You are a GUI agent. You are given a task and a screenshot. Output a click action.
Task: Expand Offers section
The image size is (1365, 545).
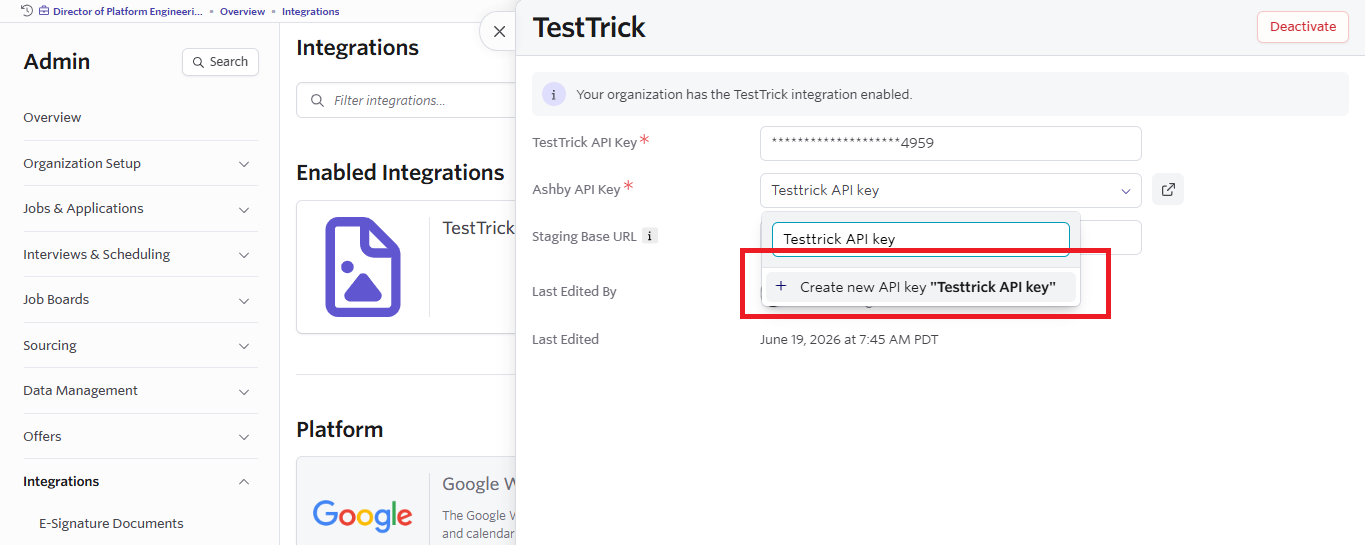[140, 437]
